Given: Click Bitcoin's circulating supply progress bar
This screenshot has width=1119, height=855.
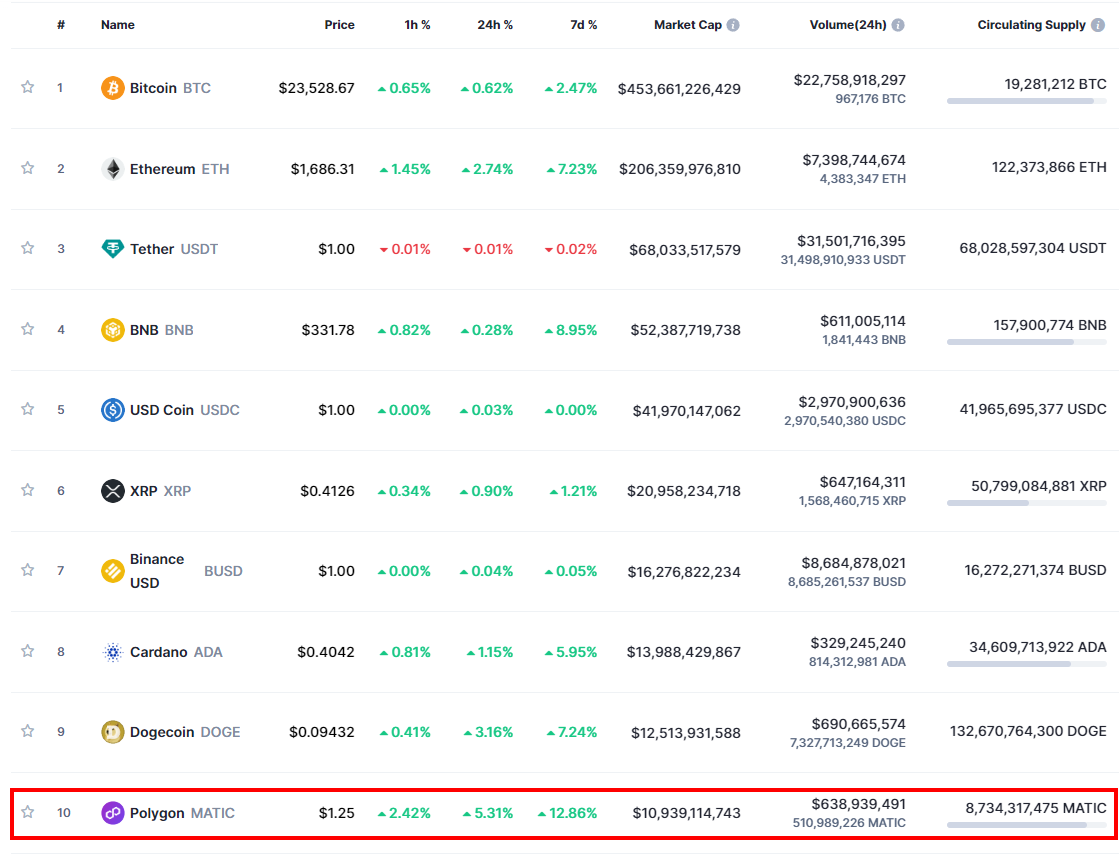Looking at the screenshot, I should pos(1026,101).
